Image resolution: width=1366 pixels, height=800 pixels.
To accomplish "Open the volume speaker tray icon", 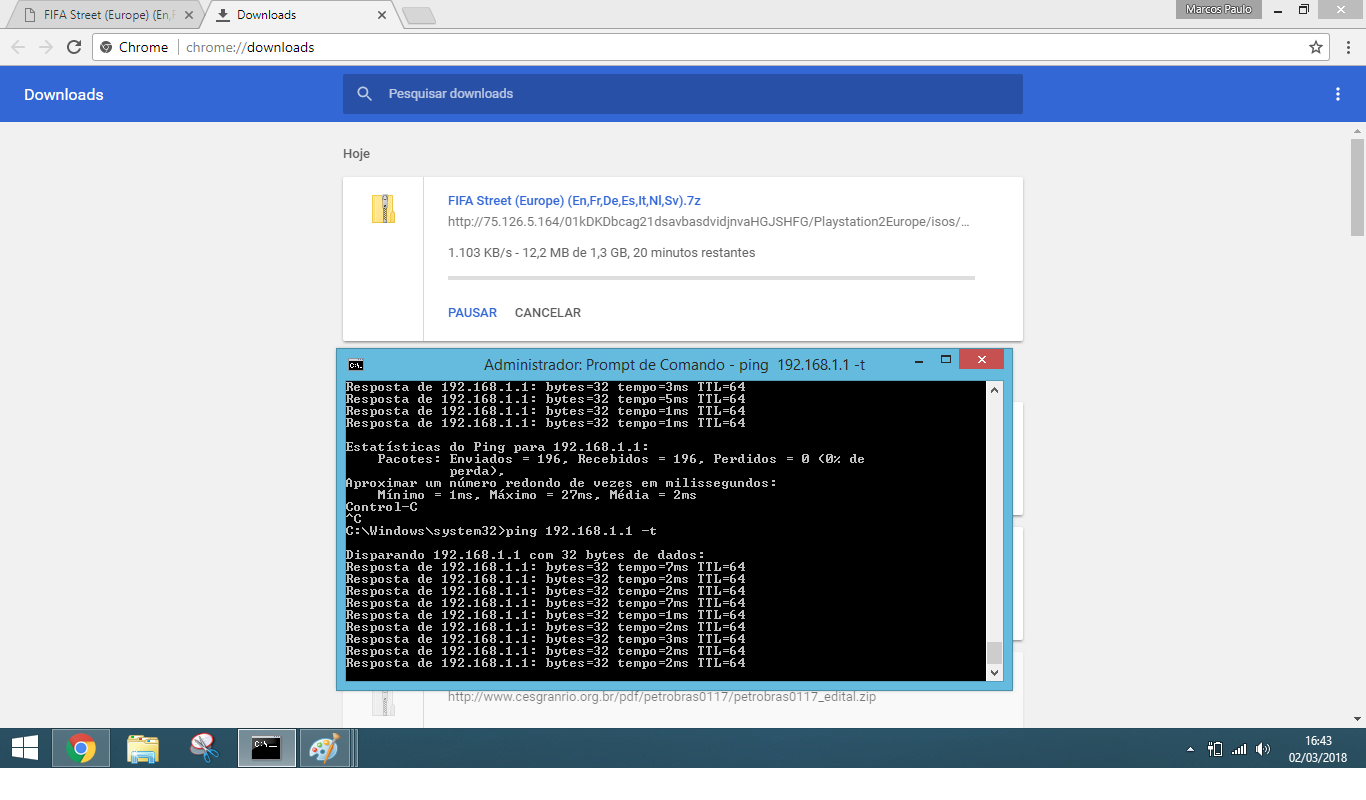I will [x=1263, y=749].
